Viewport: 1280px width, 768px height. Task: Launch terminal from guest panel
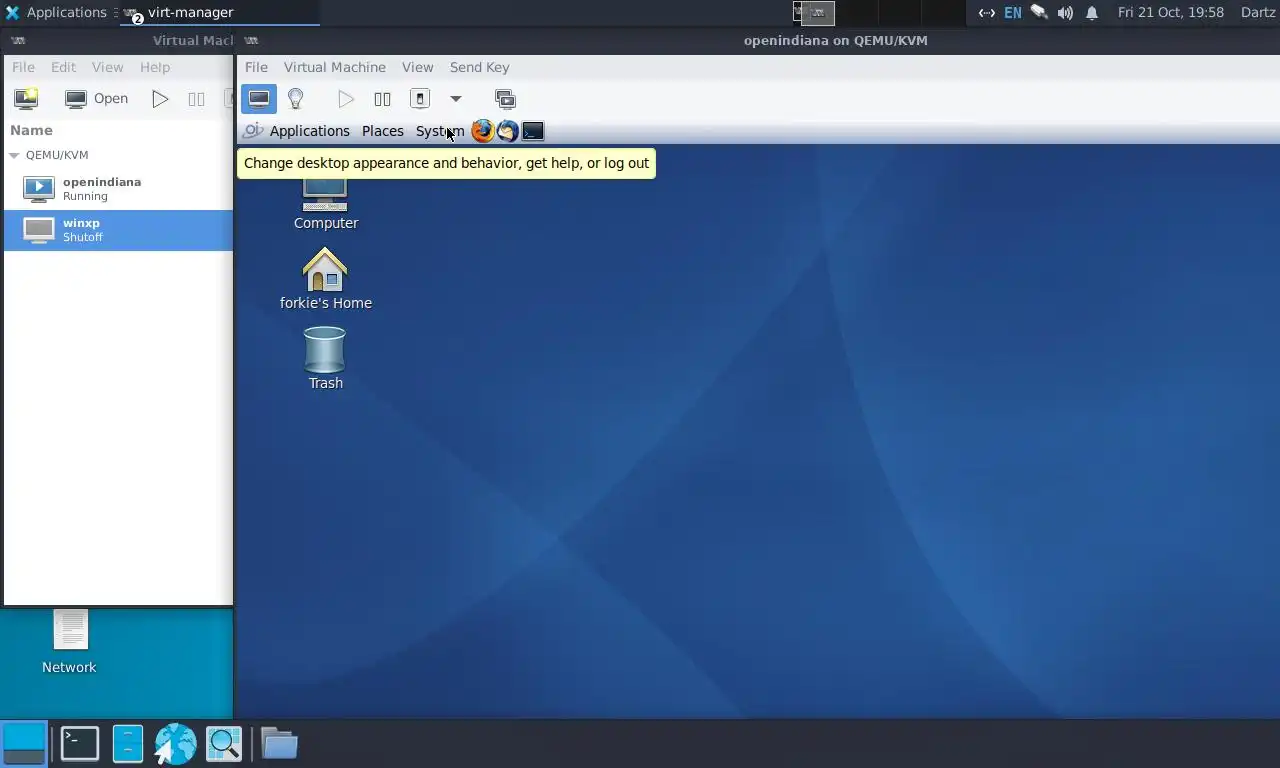[x=533, y=131]
